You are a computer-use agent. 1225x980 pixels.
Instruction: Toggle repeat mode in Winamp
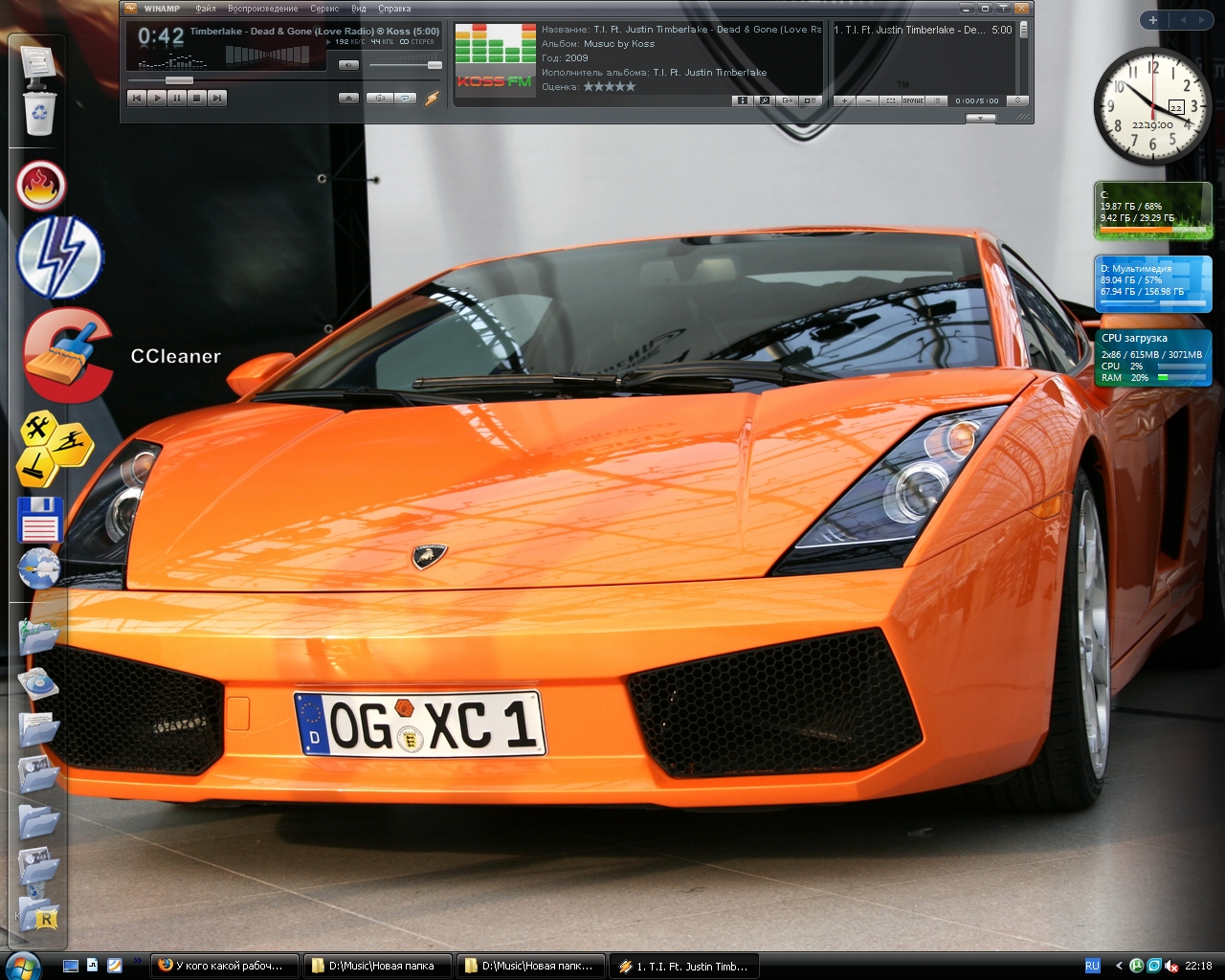click(406, 98)
